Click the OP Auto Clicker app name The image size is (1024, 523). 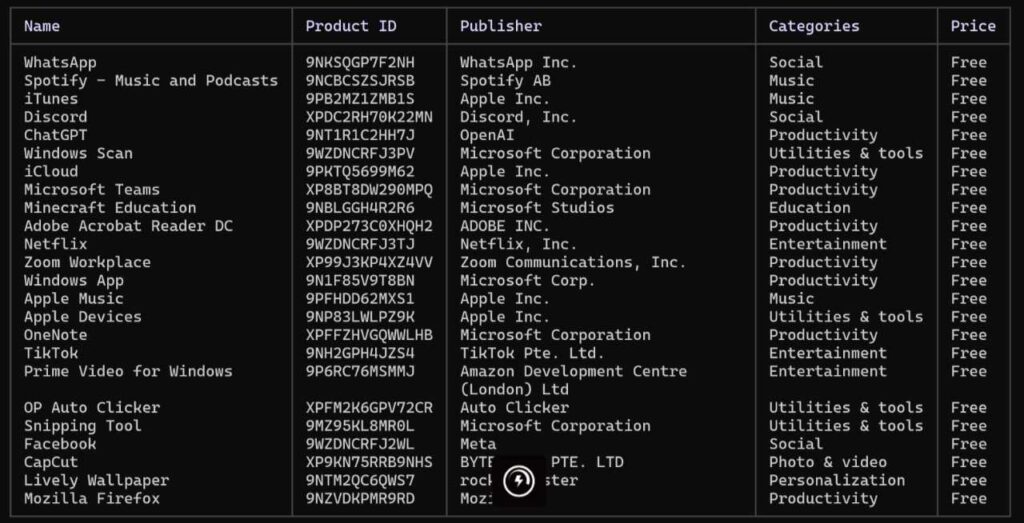[91, 408]
